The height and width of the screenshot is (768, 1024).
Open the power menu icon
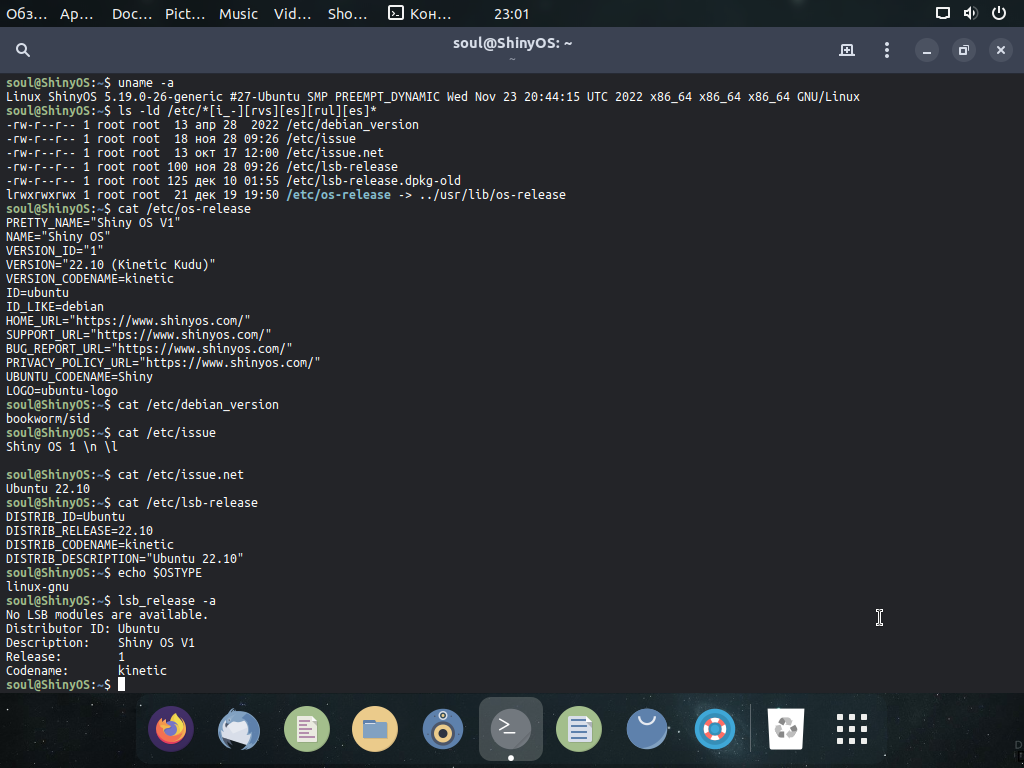tap(999, 13)
